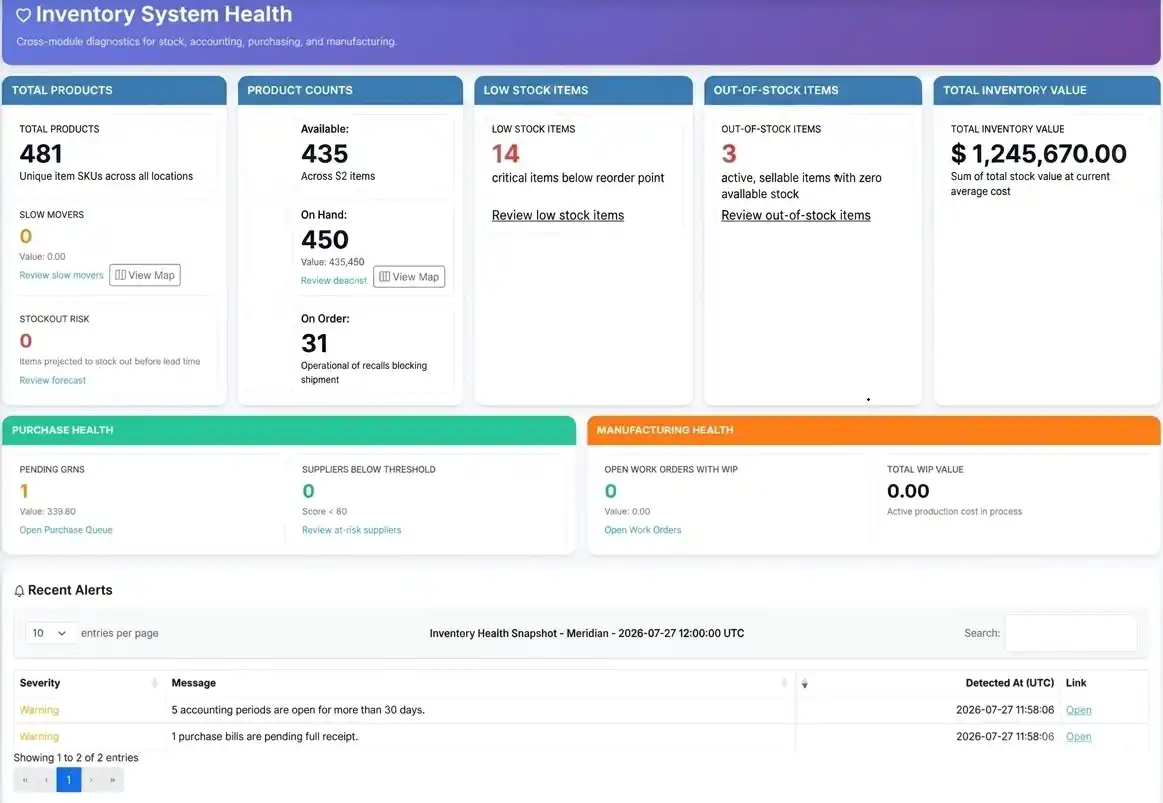
Task: Click the Product Counts card header
Action: click(350, 90)
